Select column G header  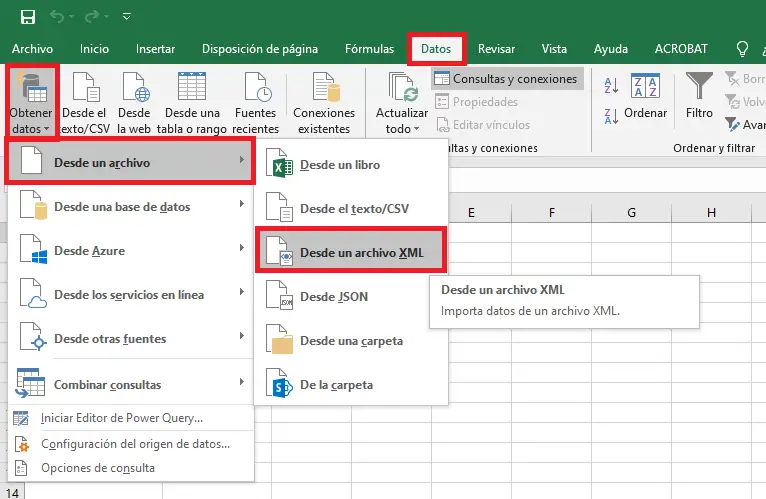[x=632, y=213]
